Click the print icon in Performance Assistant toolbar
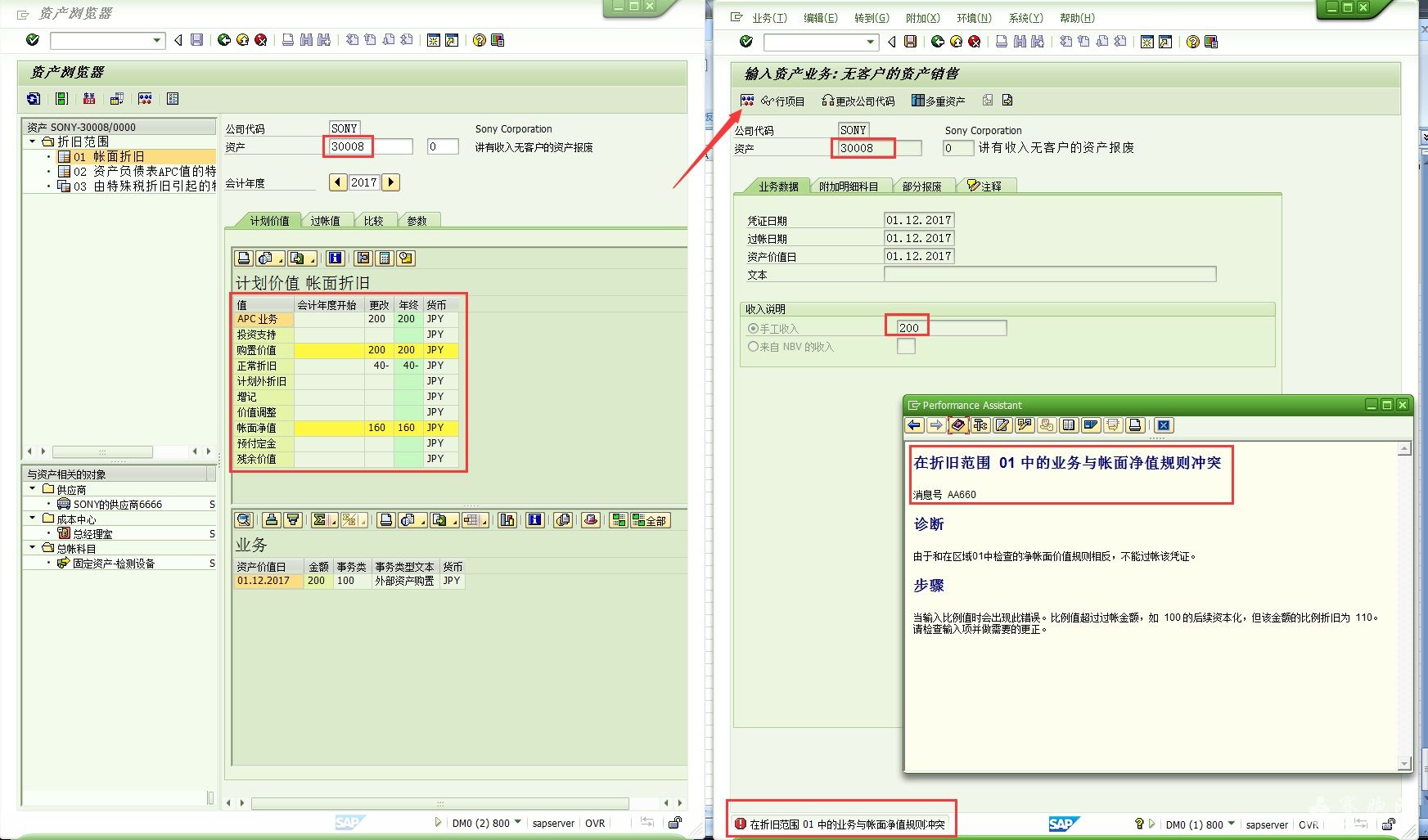The image size is (1428, 840). pos(1135,425)
